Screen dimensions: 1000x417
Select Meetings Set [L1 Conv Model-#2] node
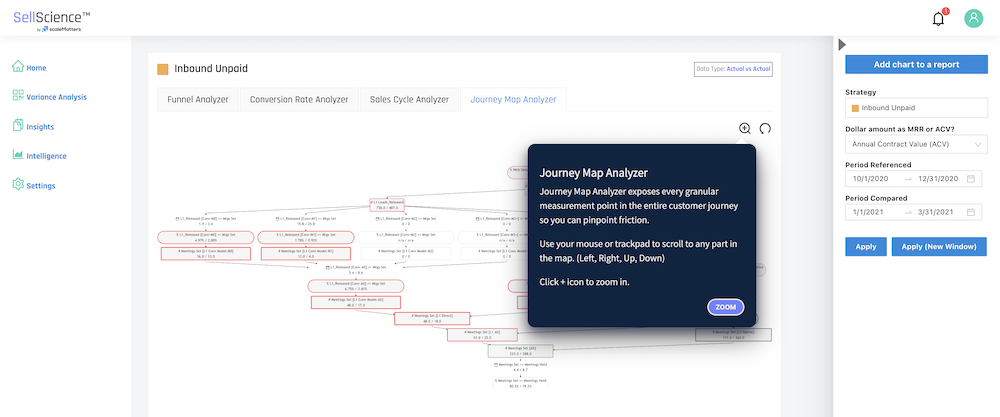(406, 254)
